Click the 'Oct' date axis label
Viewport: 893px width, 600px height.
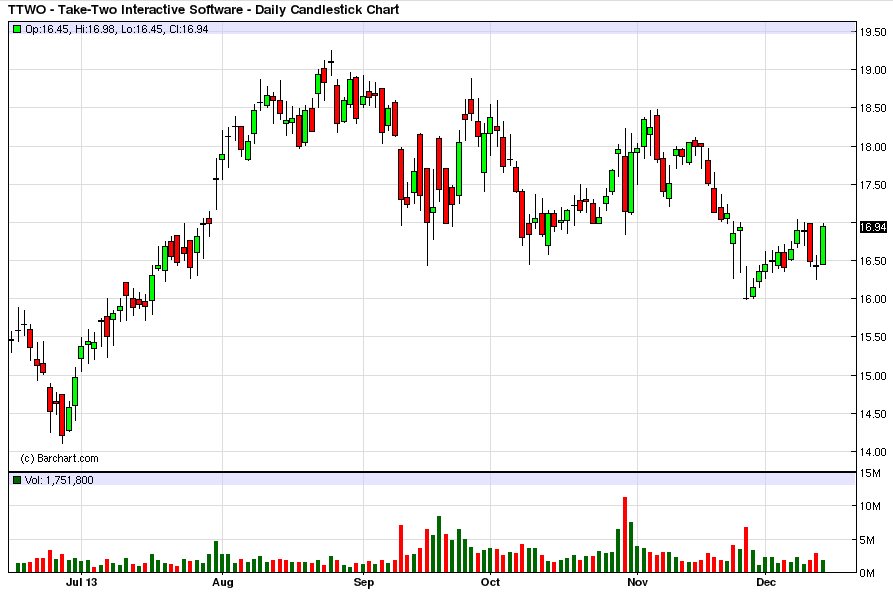(490, 582)
